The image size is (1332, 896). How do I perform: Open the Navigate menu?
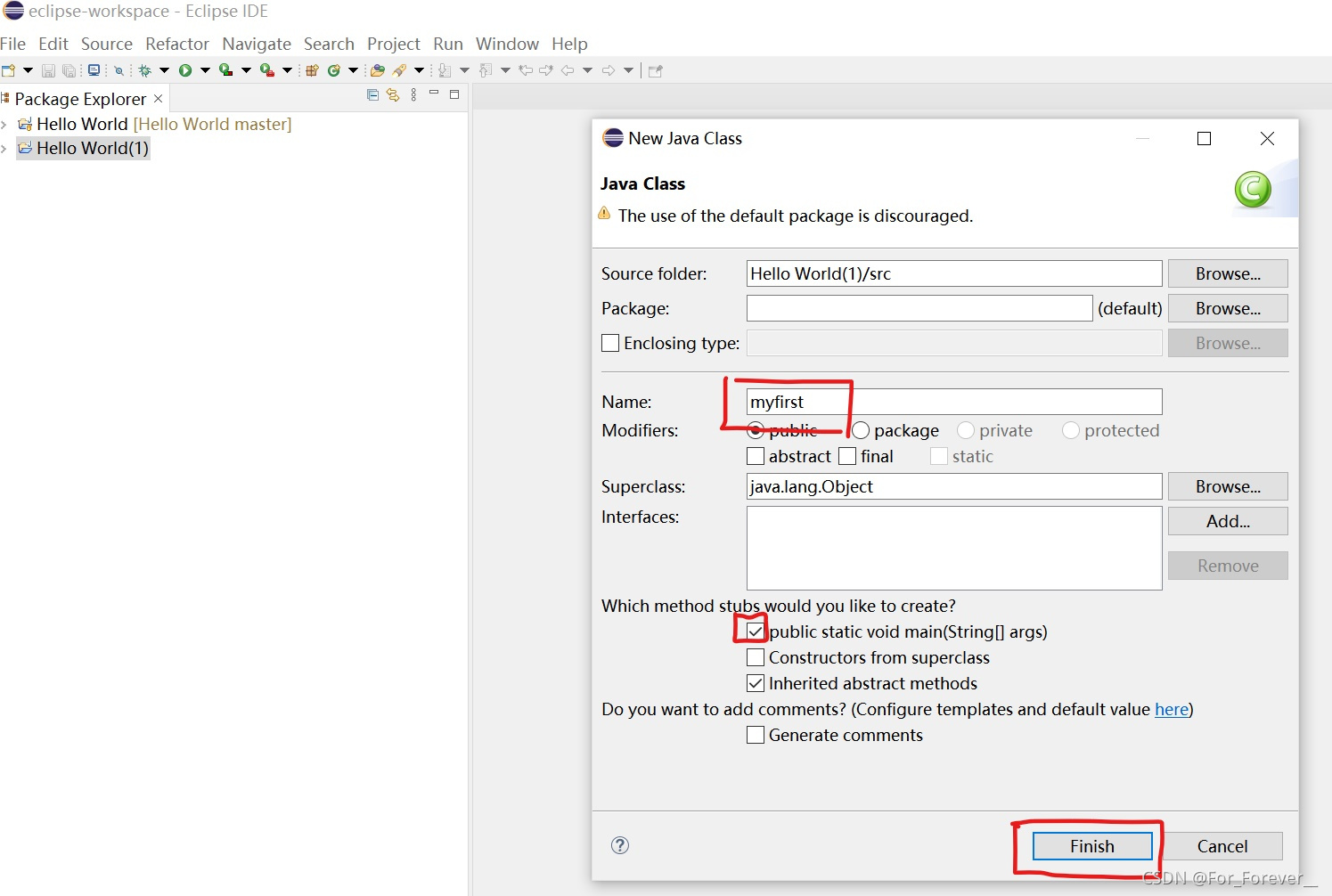pyautogui.click(x=257, y=44)
